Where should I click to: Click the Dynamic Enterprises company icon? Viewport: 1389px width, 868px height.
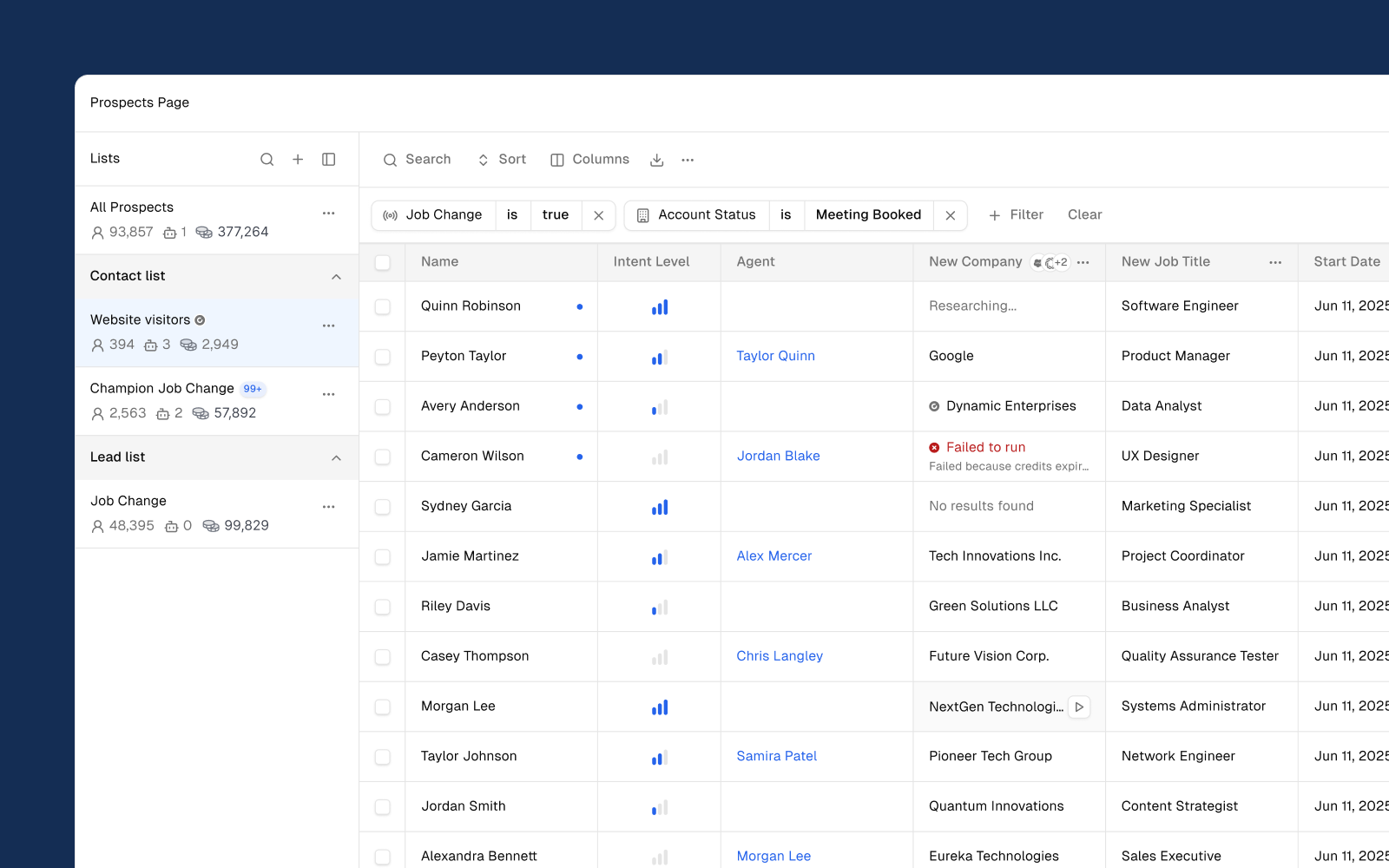tap(934, 406)
